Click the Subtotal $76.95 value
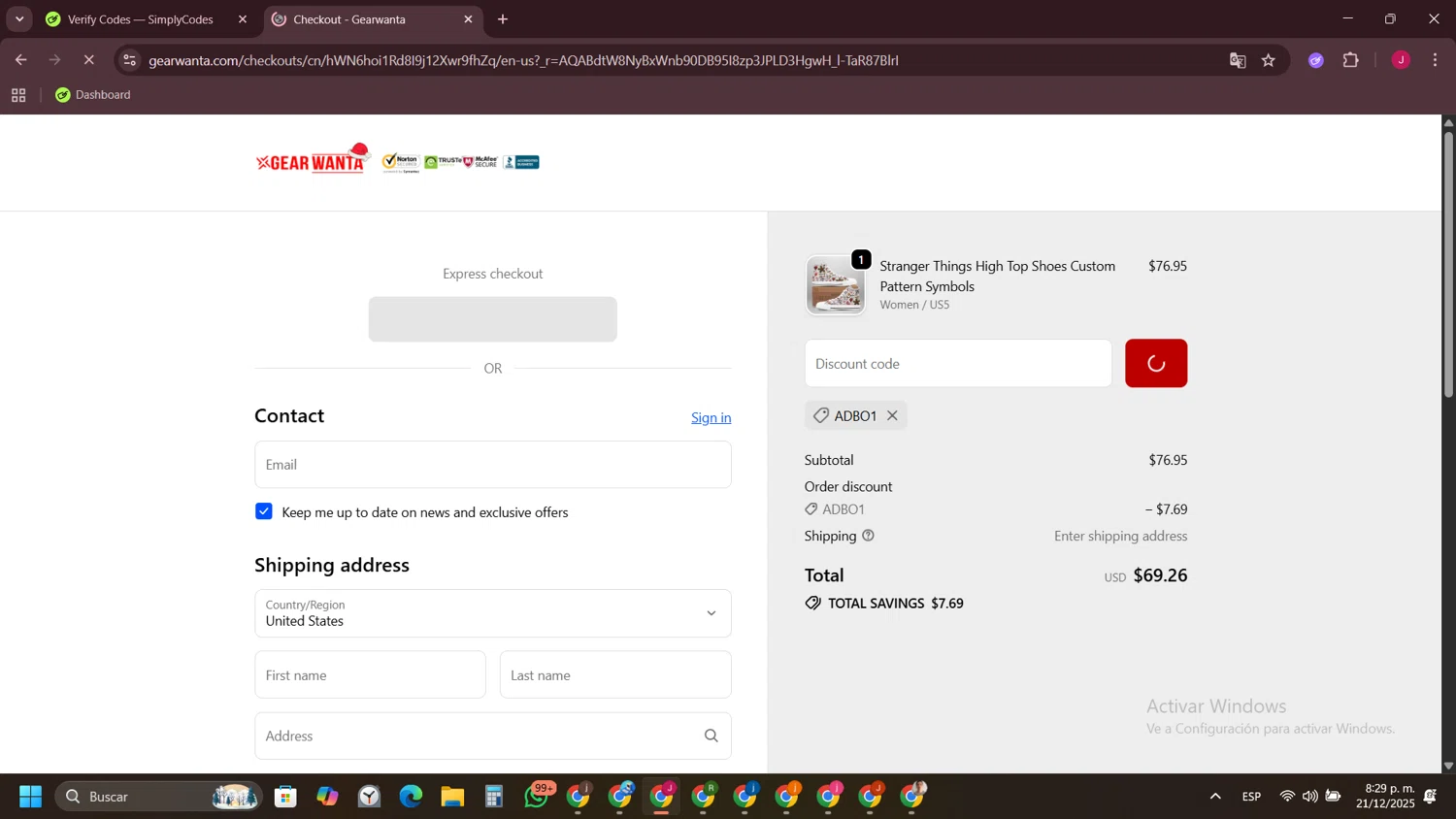The width and height of the screenshot is (1456, 819). pyautogui.click(x=1168, y=460)
